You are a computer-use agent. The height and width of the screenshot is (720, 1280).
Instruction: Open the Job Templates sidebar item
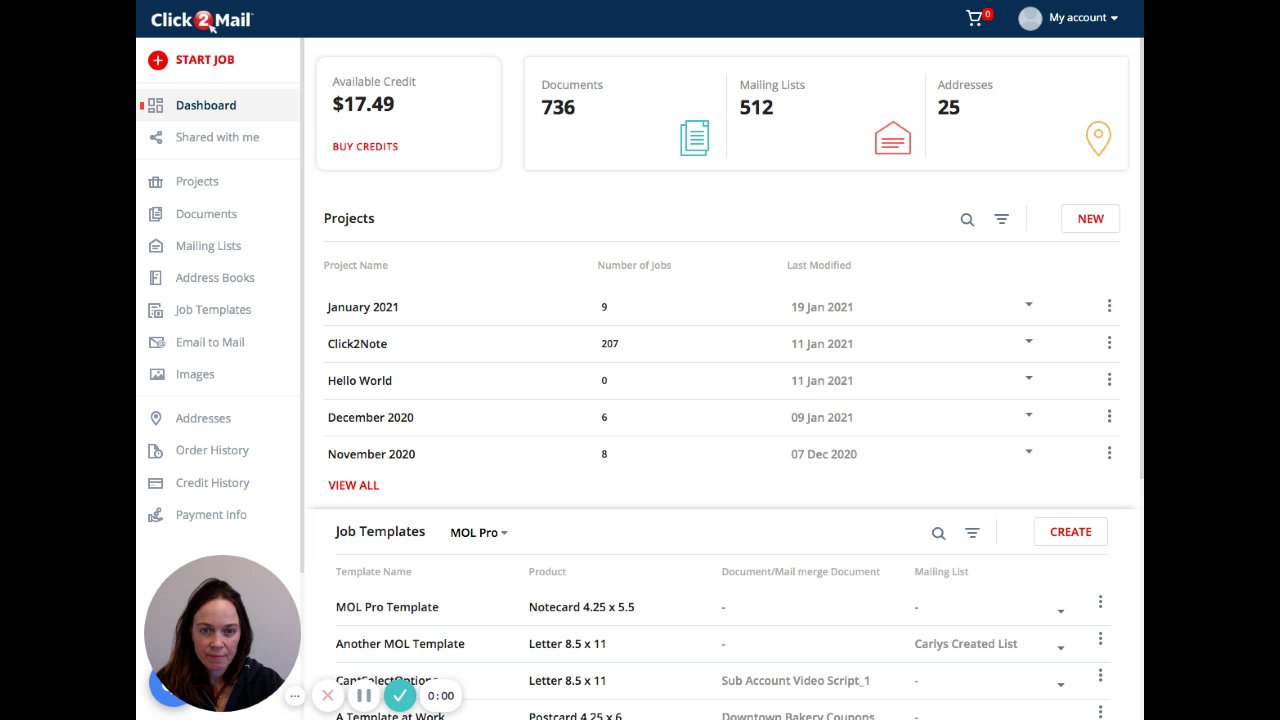tap(213, 310)
